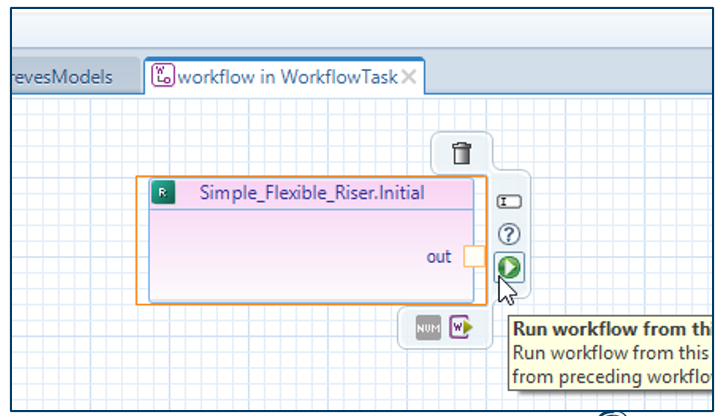This screenshot has width=717, height=416.
Task: Click the trash icon to delete node
Action: [461, 153]
